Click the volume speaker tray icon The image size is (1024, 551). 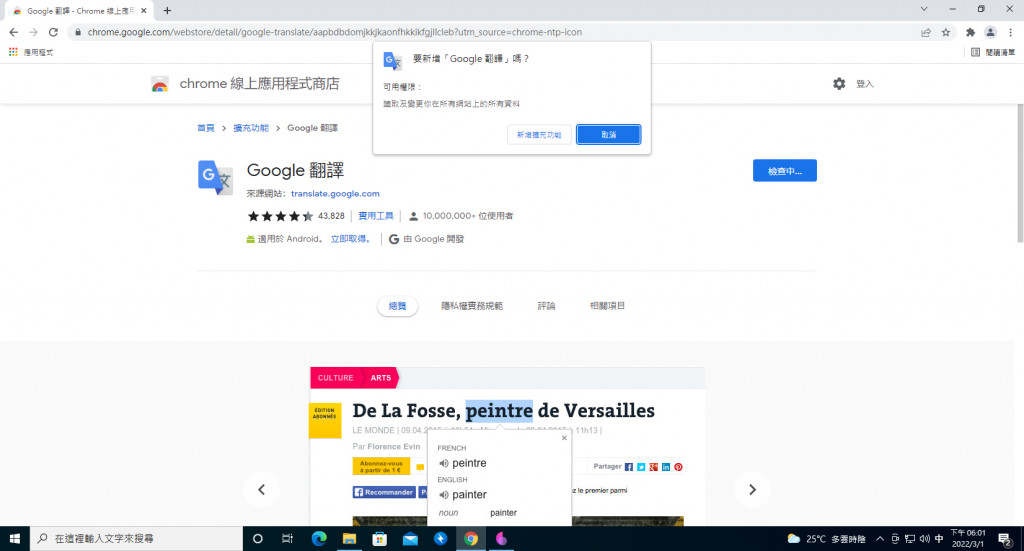coord(924,539)
